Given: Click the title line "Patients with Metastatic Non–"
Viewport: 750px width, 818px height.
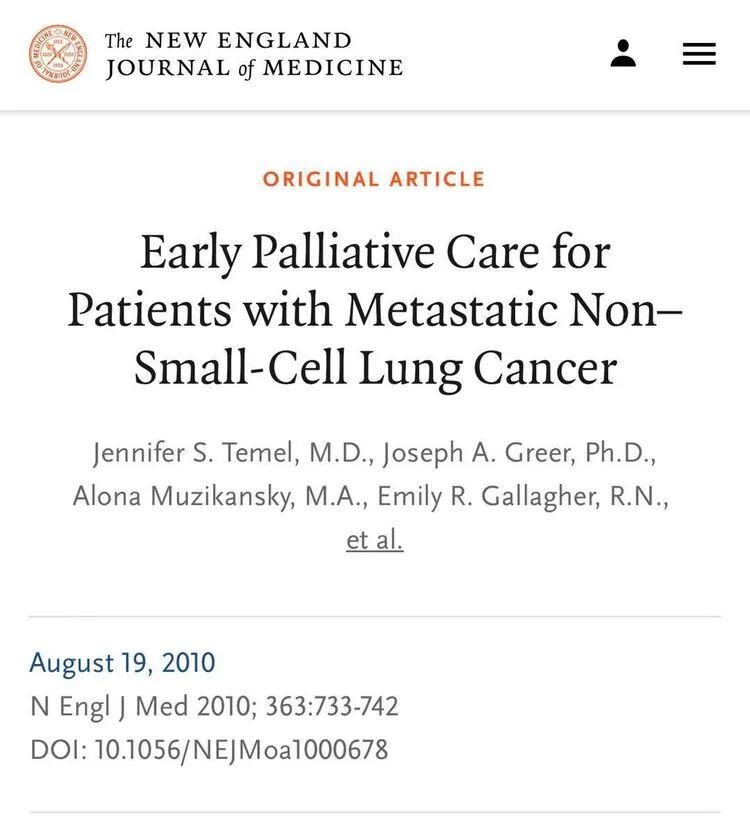Looking at the screenshot, I should coord(375,310).
